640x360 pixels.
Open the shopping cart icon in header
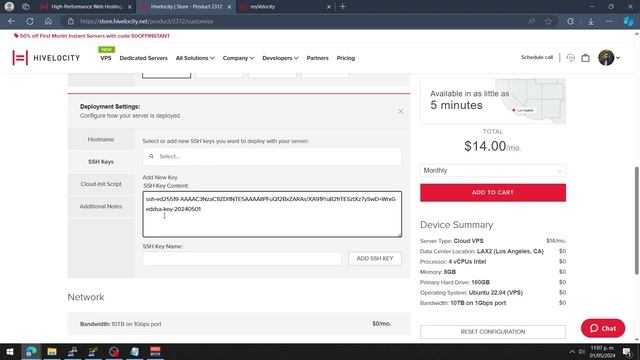(585, 58)
